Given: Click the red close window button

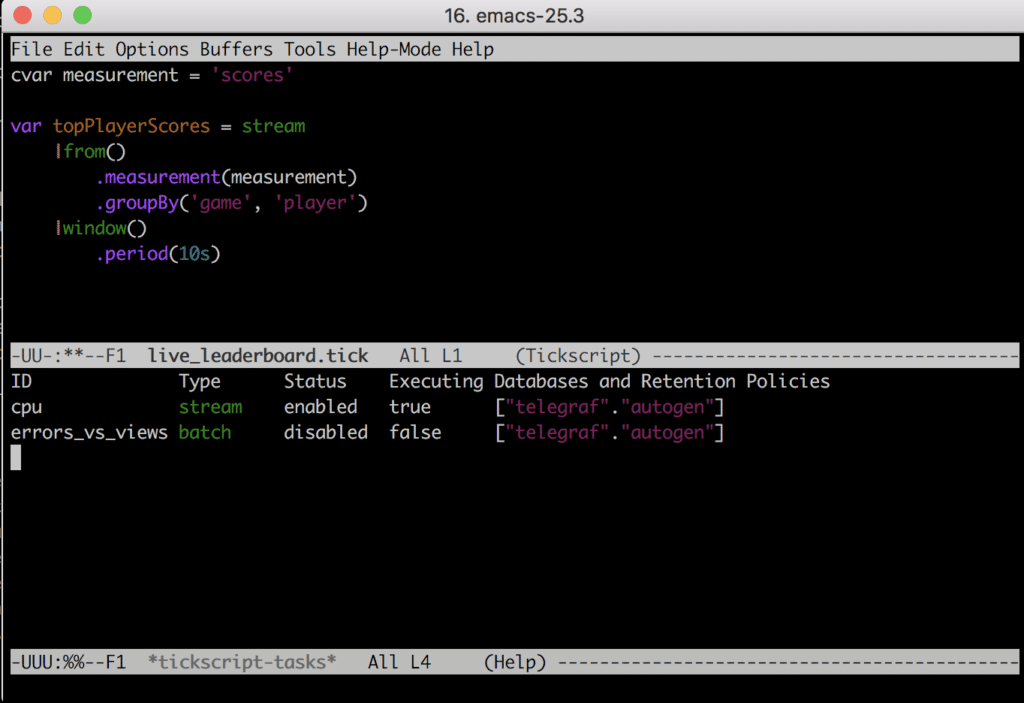Looking at the screenshot, I should pyautogui.click(x=23, y=15).
